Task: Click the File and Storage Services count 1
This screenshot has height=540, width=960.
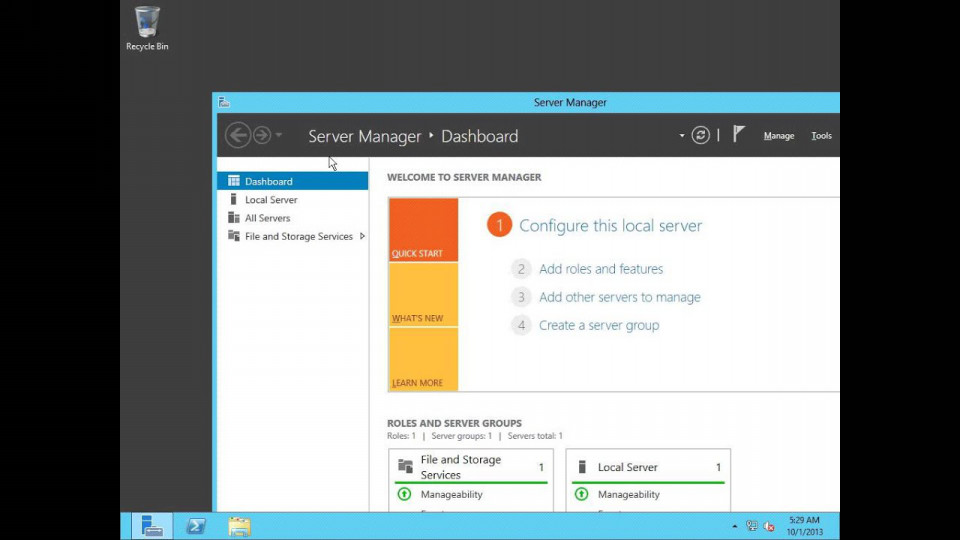Action: pyautogui.click(x=541, y=467)
